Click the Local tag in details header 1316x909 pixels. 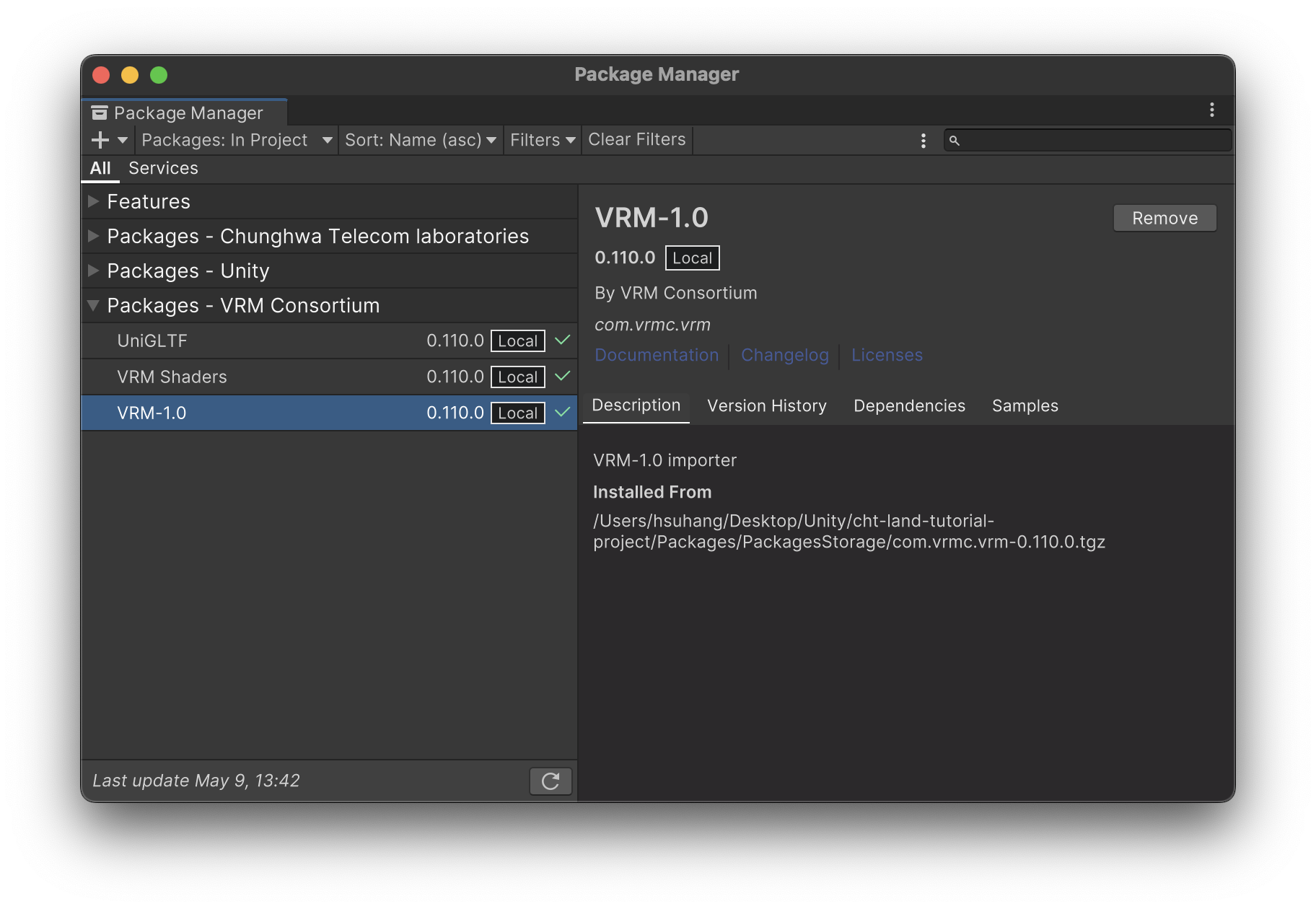pyautogui.click(x=692, y=258)
